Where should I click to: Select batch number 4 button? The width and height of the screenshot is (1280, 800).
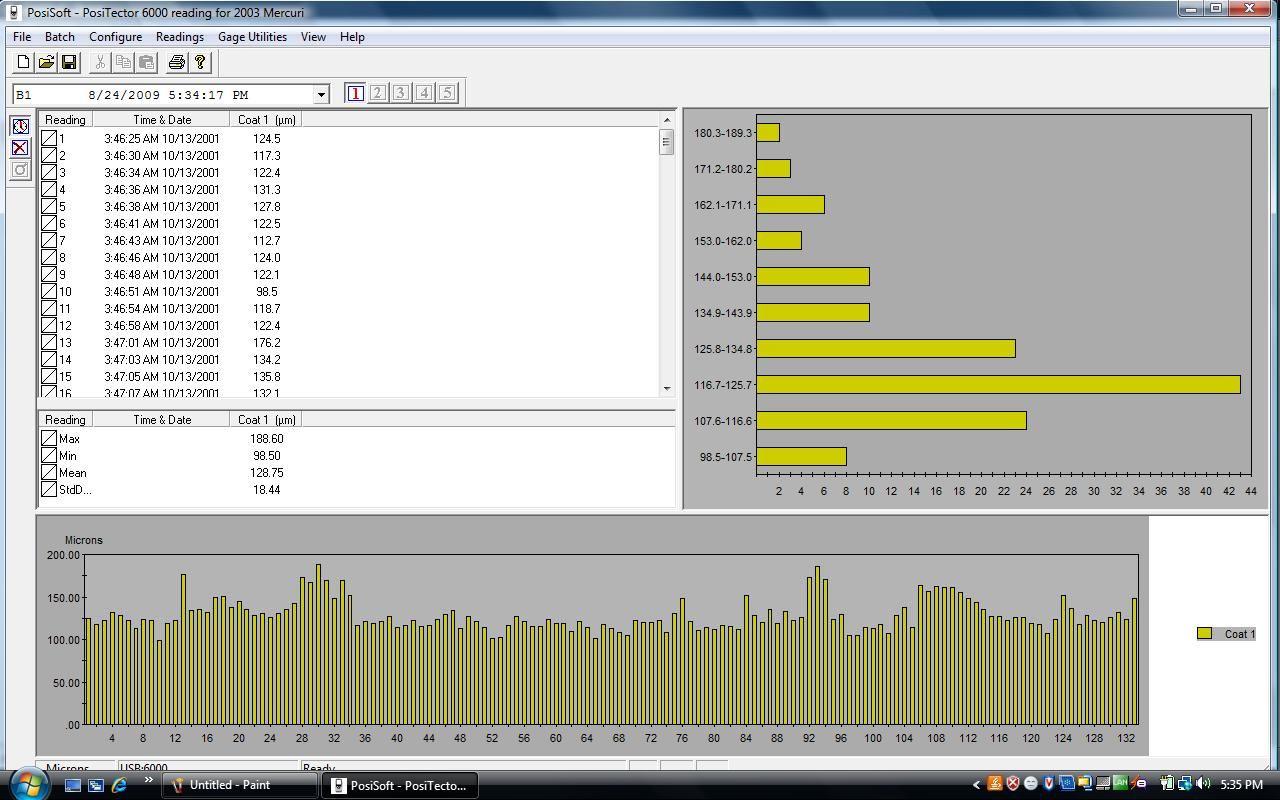point(424,93)
